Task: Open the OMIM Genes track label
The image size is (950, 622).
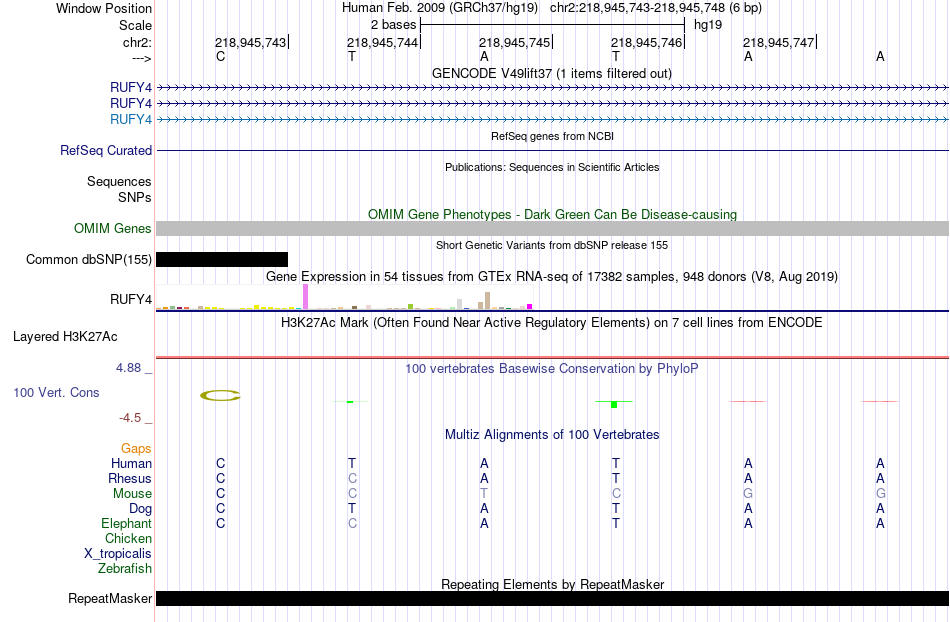Action: [x=113, y=228]
